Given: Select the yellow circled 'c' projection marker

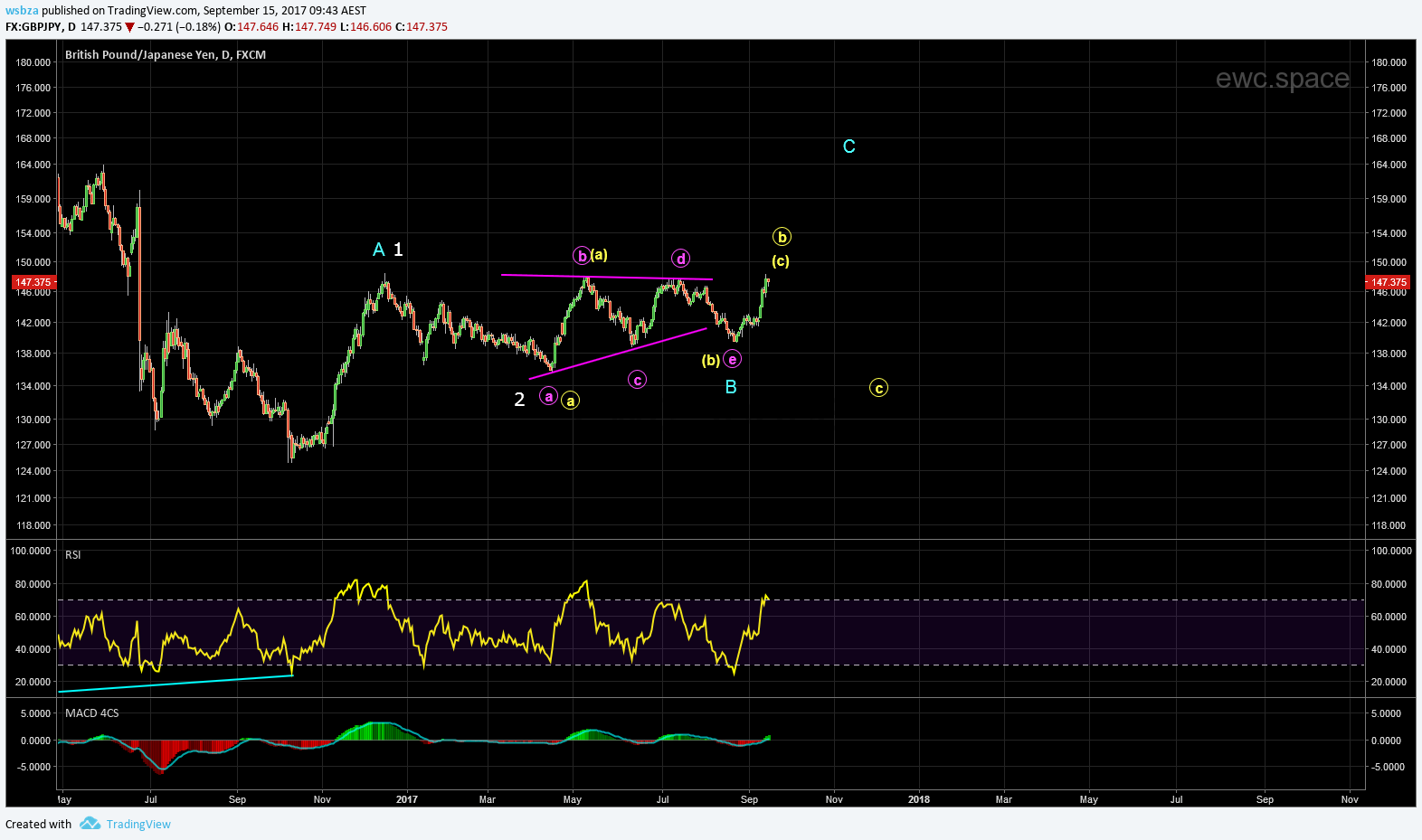Looking at the screenshot, I should click(878, 388).
